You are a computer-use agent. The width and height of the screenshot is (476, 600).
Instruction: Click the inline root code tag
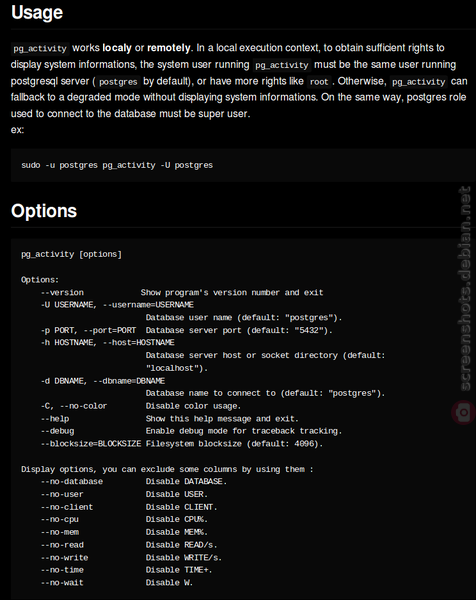[x=319, y=82]
